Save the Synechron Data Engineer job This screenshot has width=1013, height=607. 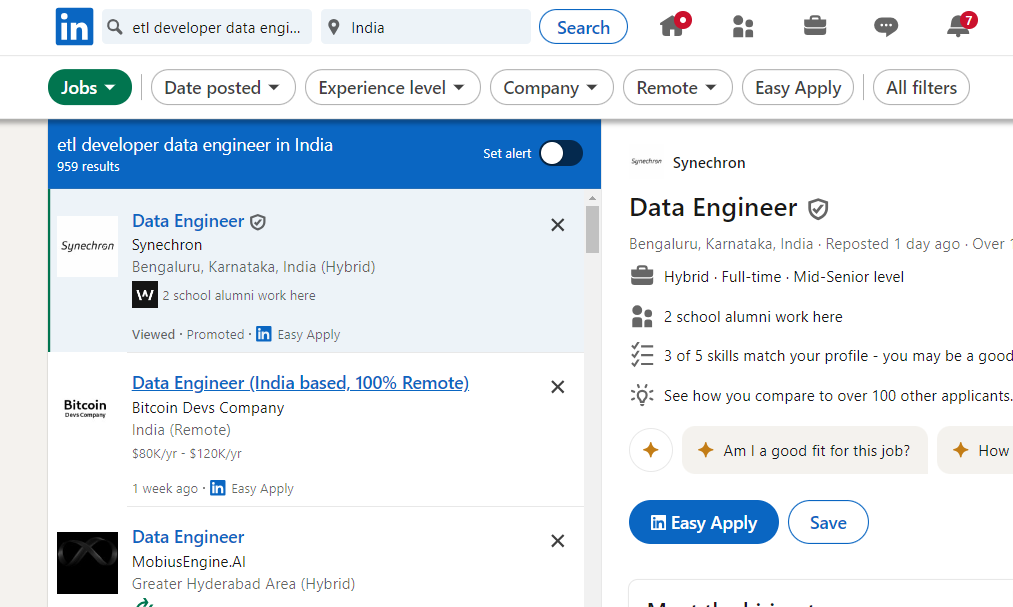coord(828,522)
